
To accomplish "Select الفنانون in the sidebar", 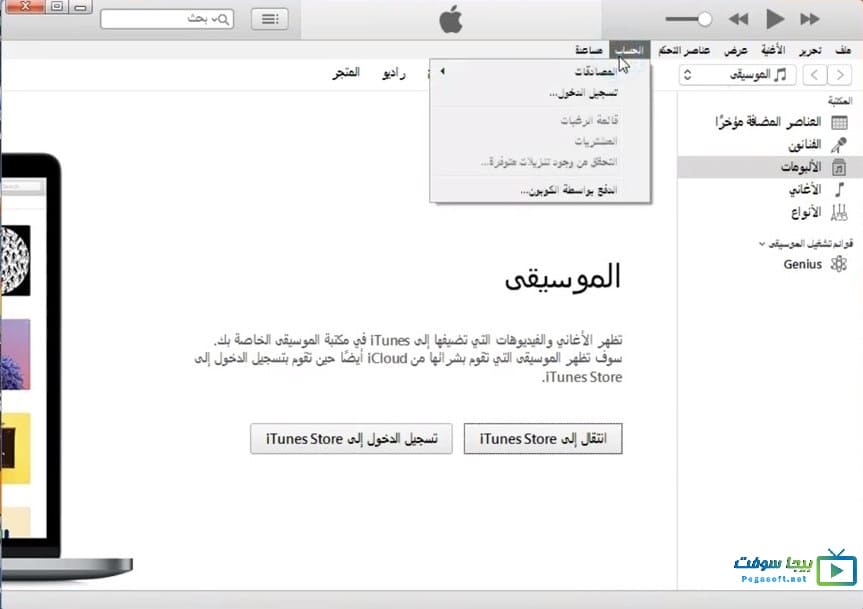I will tap(805, 145).
